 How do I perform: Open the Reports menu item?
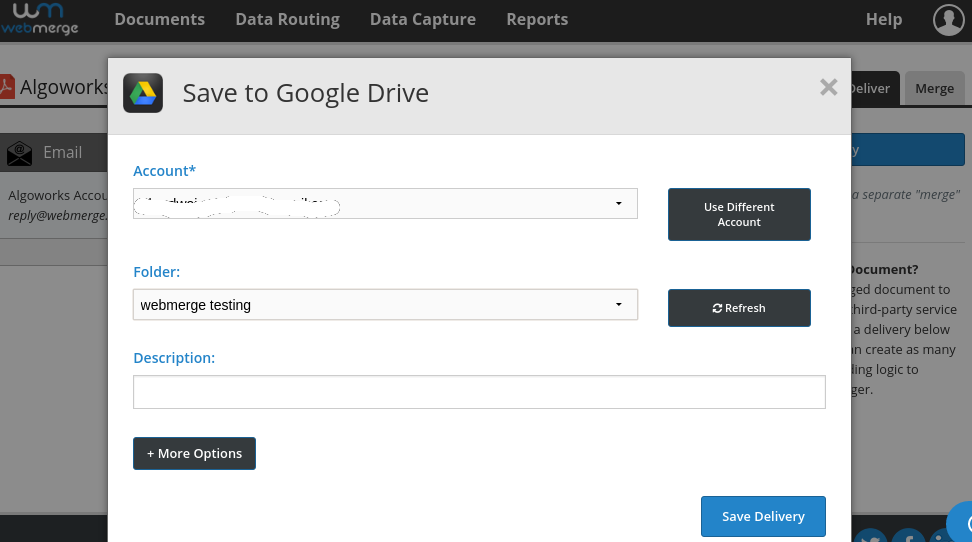point(537,20)
